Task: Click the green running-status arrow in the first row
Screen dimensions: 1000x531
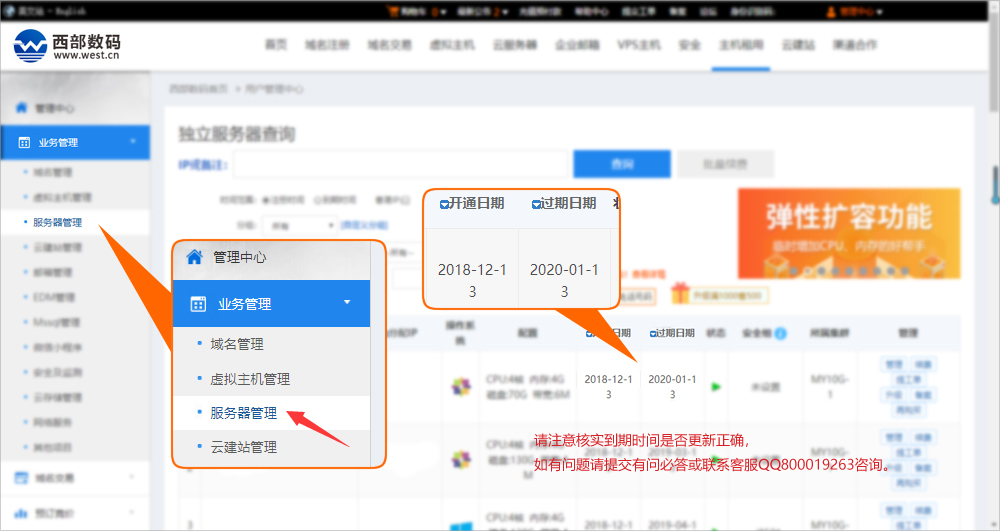Action: 715,386
